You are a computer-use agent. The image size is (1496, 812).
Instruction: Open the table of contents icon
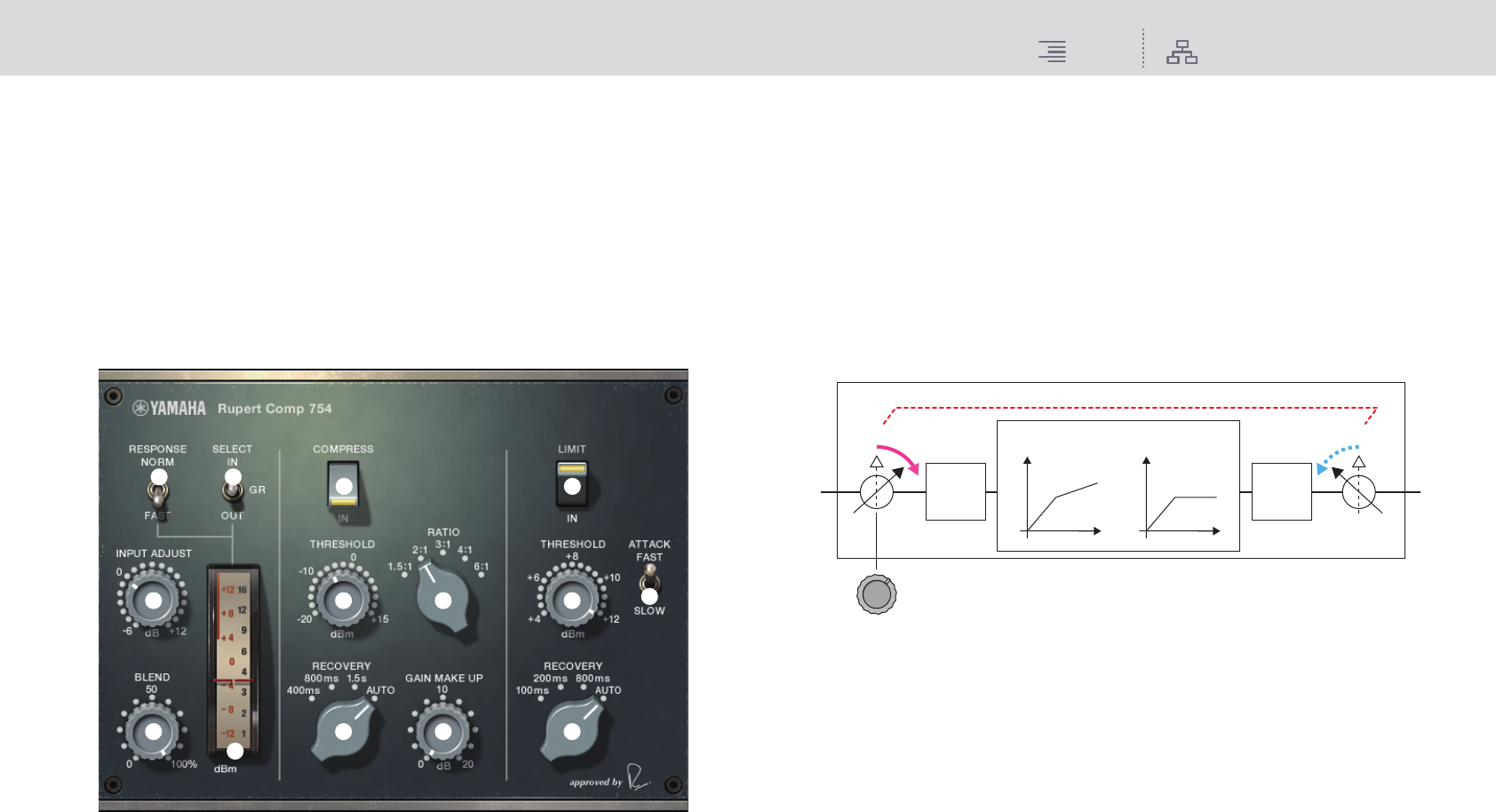click(x=1053, y=52)
